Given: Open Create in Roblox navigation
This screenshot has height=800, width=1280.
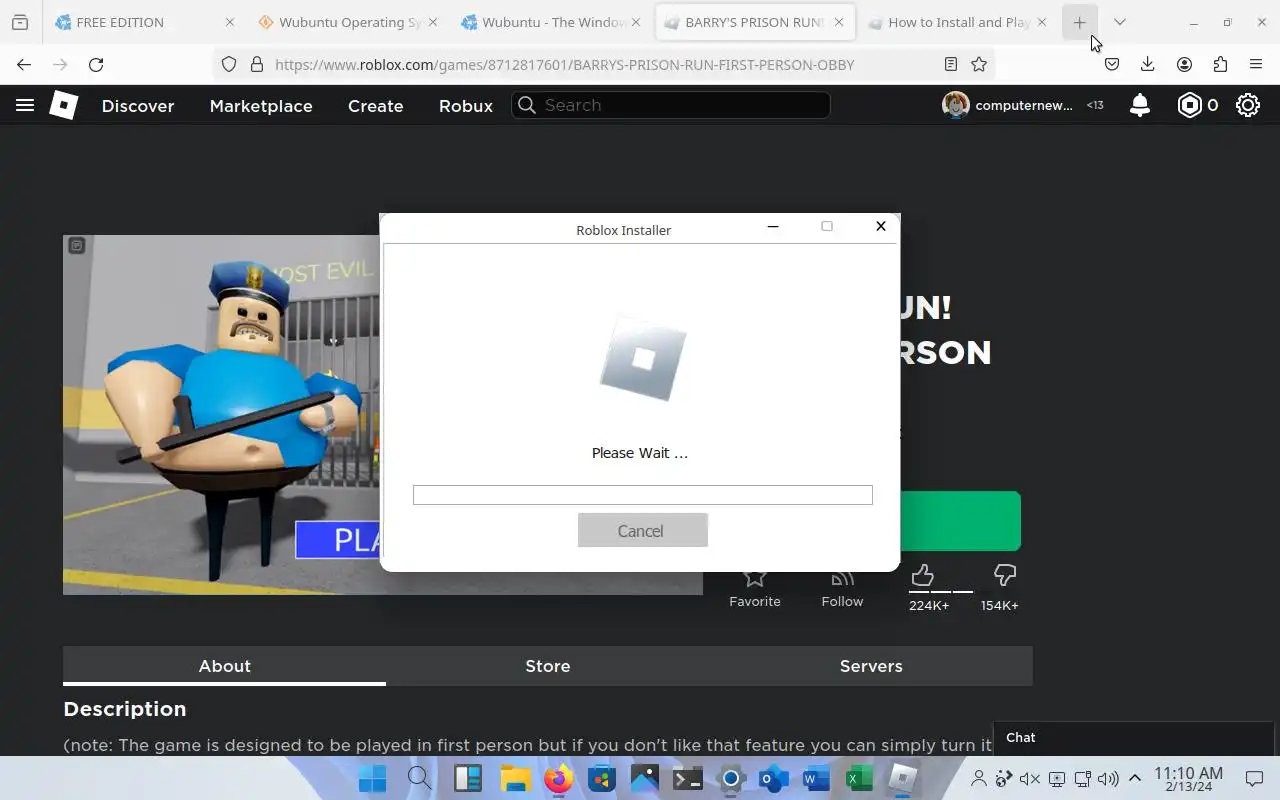Looking at the screenshot, I should coord(375,106).
